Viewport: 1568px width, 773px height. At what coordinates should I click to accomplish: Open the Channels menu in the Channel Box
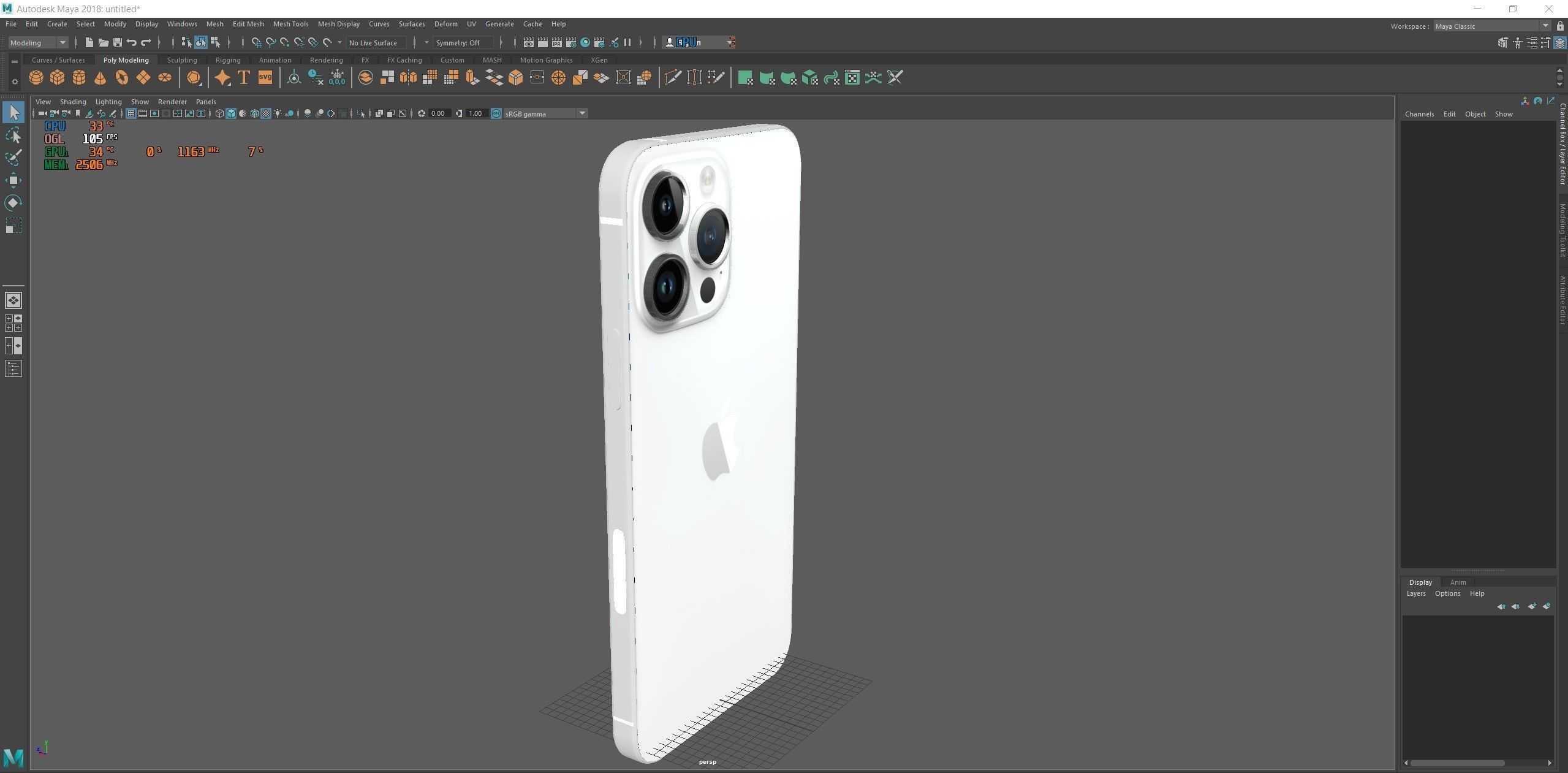pyautogui.click(x=1419, y=114)
